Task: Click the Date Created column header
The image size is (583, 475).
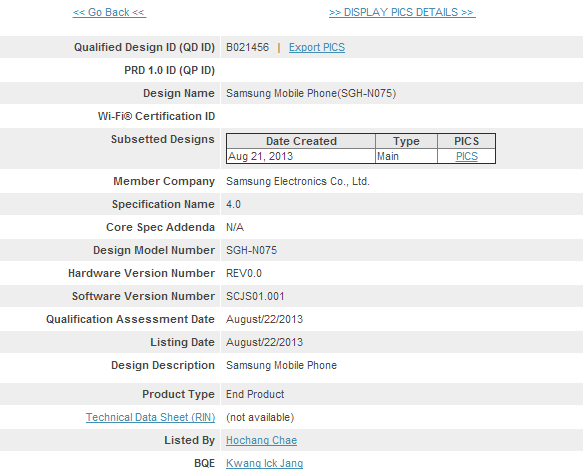Action: click(x=301, y=141)
